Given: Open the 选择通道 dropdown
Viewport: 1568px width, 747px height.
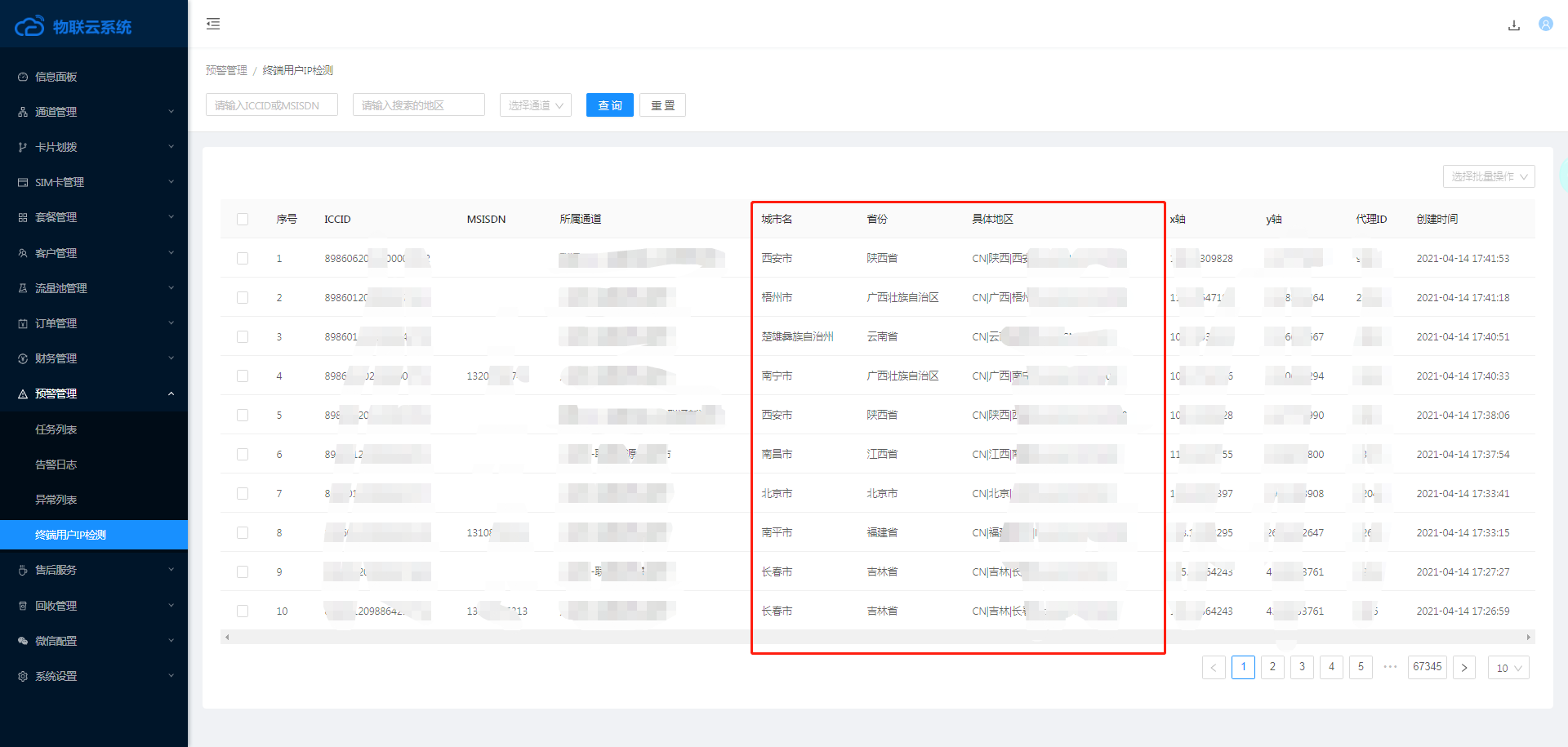Looking at the screenshot, I should tap(536, 105).
